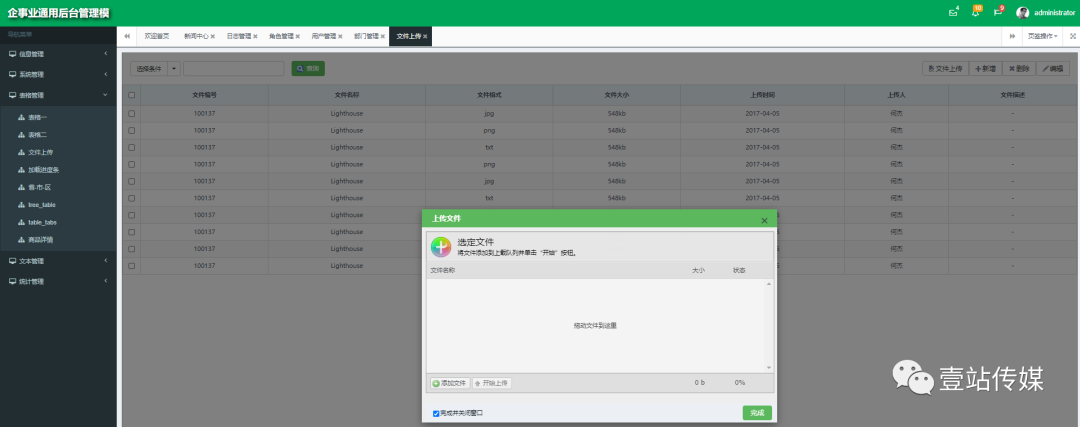Click the table_tabs sidebar item
This screenshot has height=427, width=1080.
[42, 222]
